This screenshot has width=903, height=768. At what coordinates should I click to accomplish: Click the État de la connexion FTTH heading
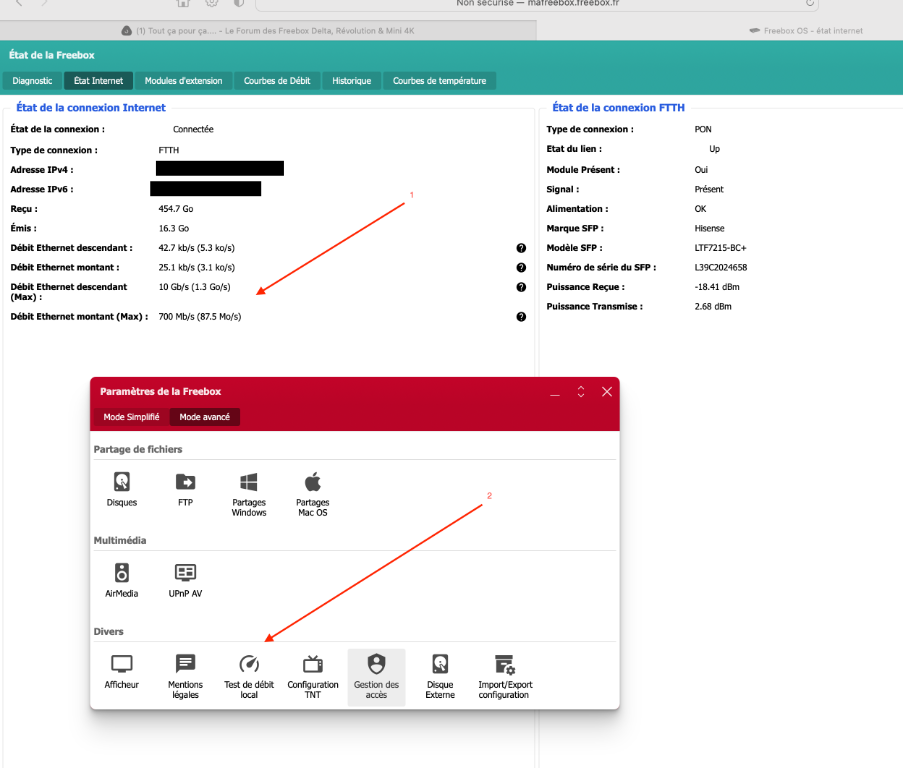(619, 108)
